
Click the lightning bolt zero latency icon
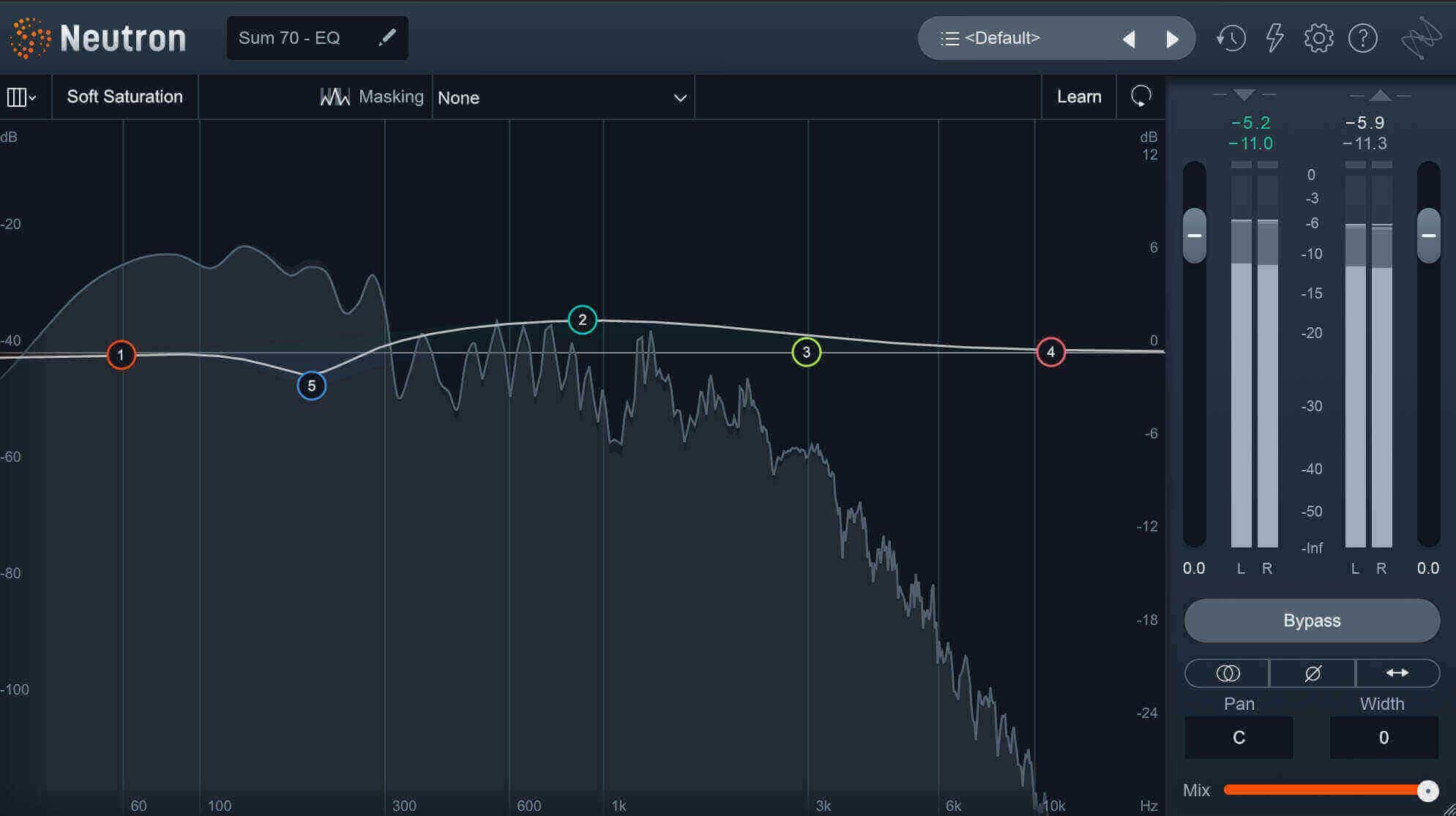(x=1275, y=38)
